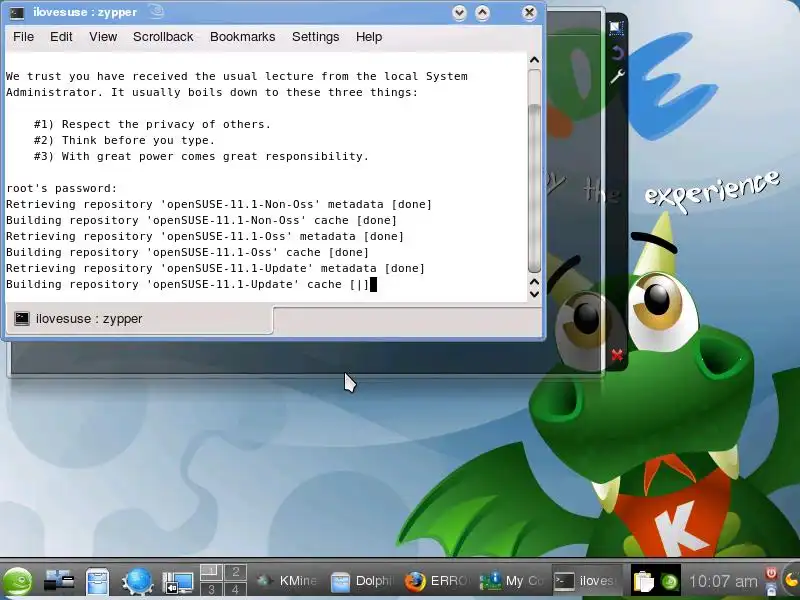
Task: Click the '#2) Think before you type.' line
Action: 124,140
